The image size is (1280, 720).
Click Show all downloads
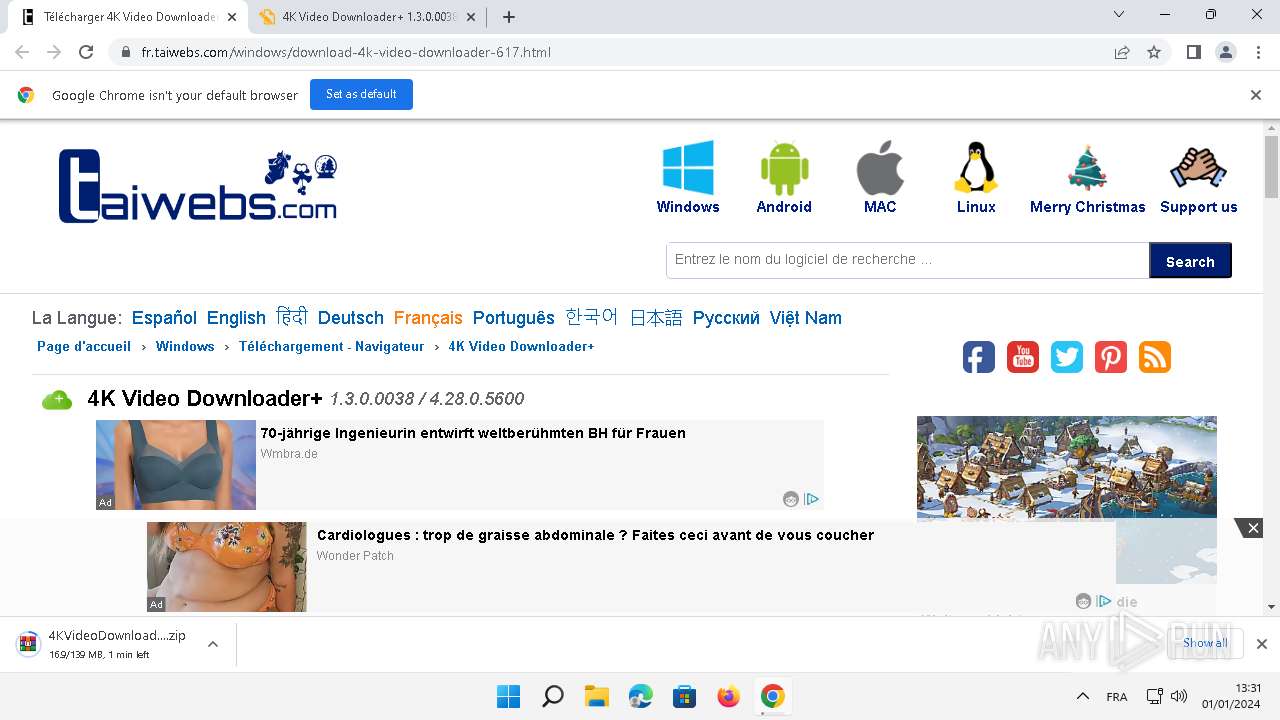pos(1205,644)
